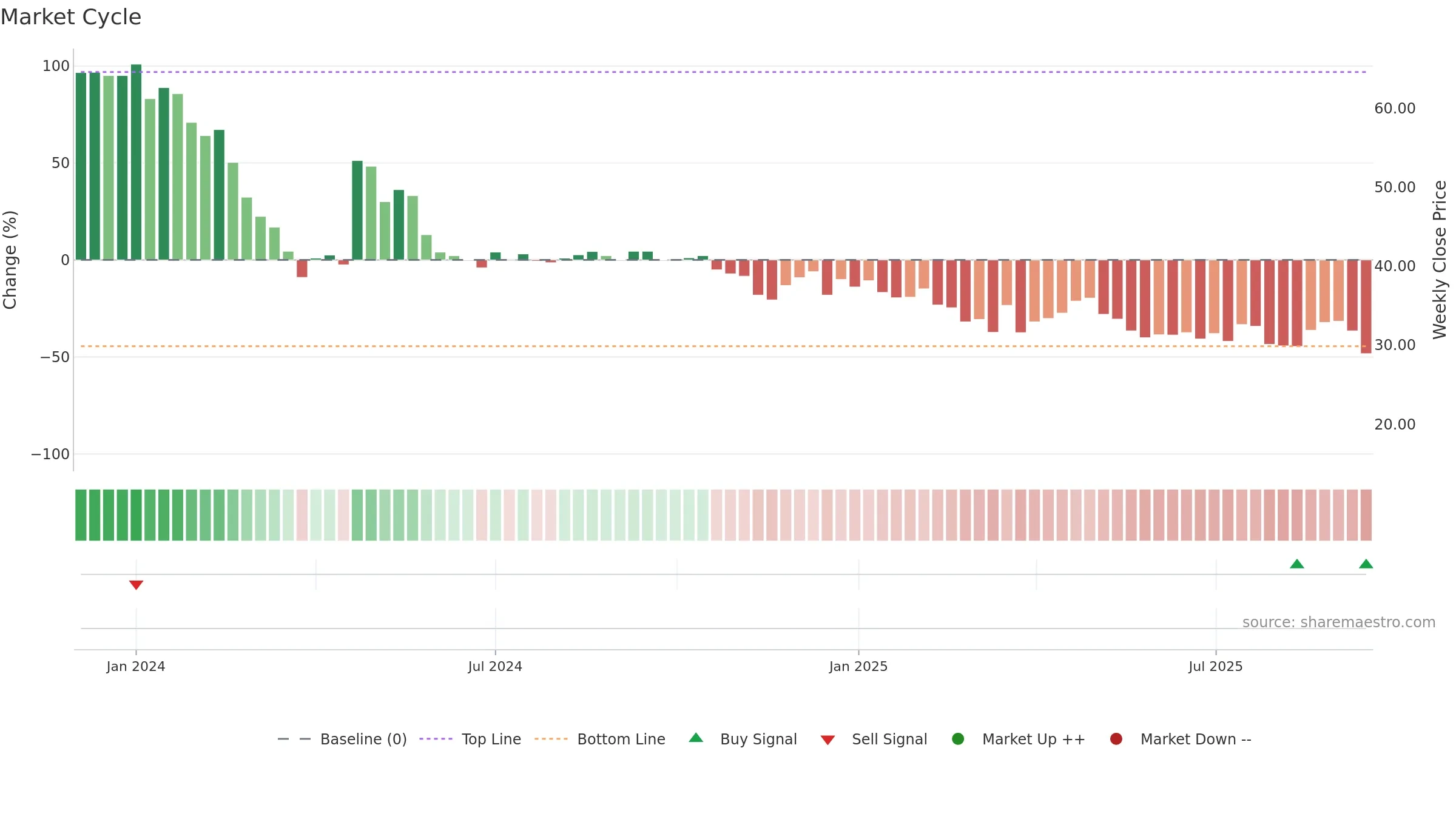Image resolution: width=1456 pixels, height=819 pixels.
Task: Click the Jan 2025 x-axis label
Action: point(858,667)
